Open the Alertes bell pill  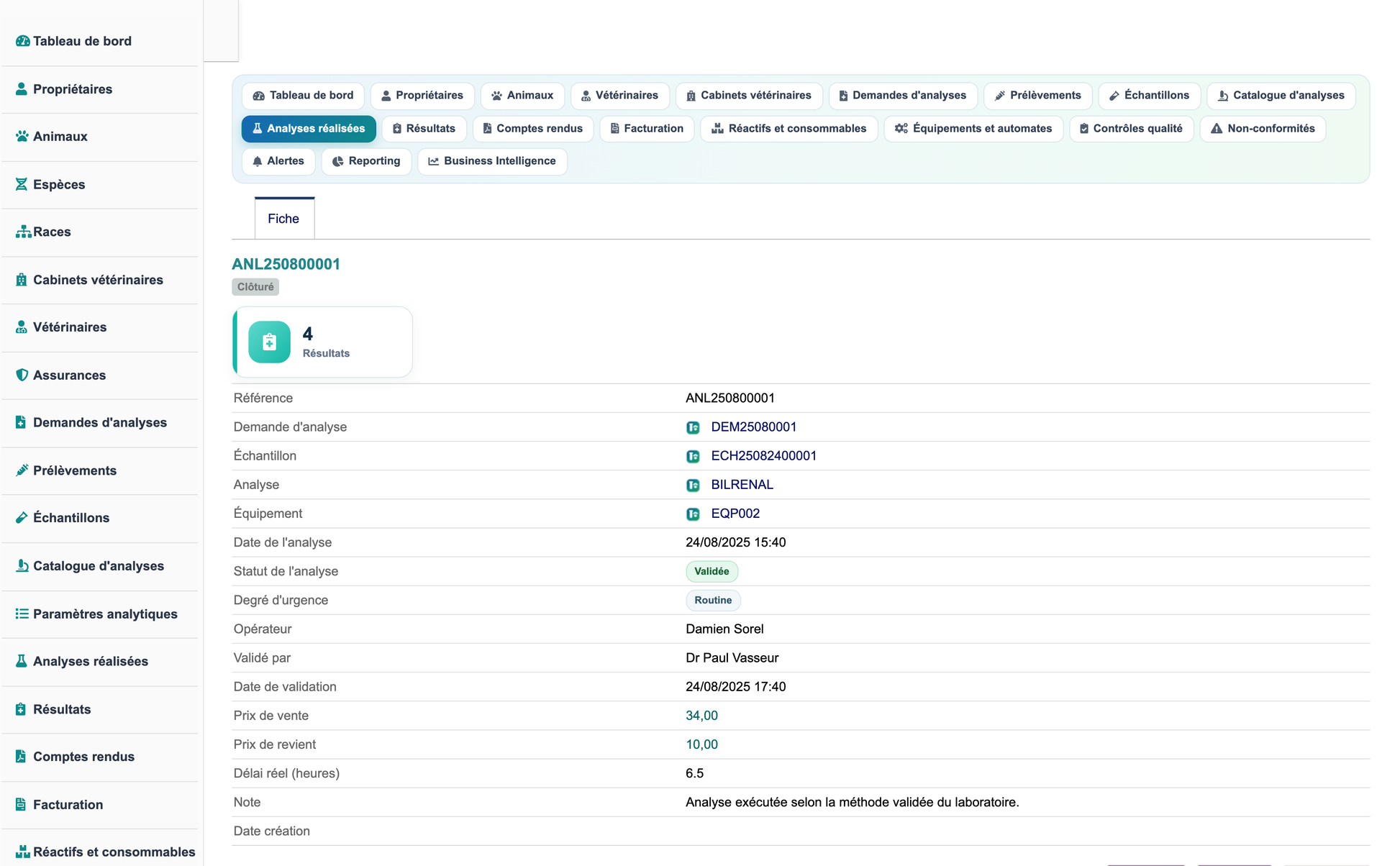pos(278,161)
